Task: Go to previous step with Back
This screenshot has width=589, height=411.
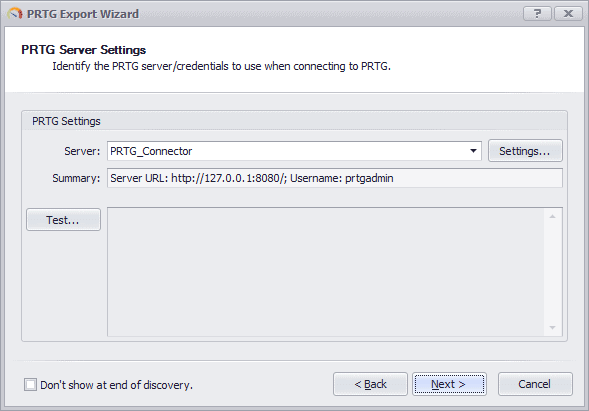Action: click(370, 384)
